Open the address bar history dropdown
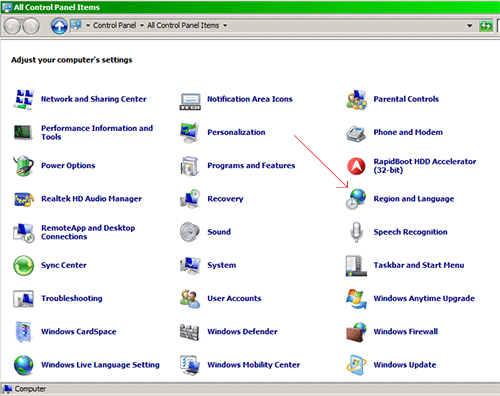Viewport: 500px width, 396px height. point(469,26)
